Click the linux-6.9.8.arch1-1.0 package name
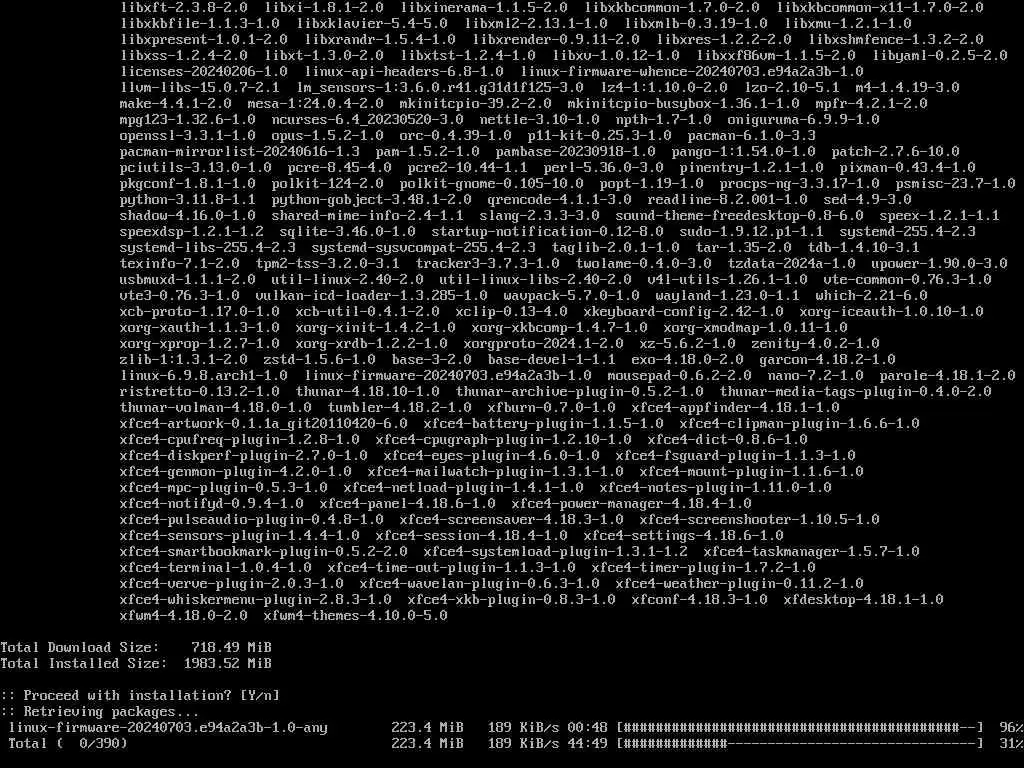This screenshot has width=1024, height=768. (x=204, y=376)
